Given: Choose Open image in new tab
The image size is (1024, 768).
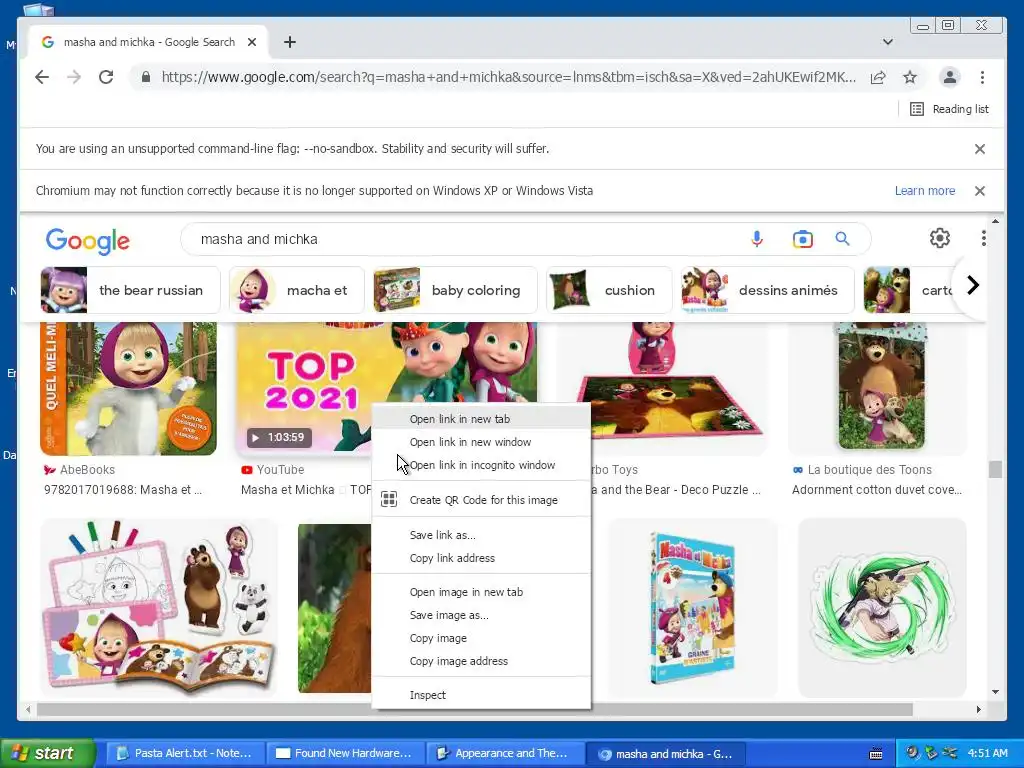Looking at the screenshot, I should [x=481, y=592].
